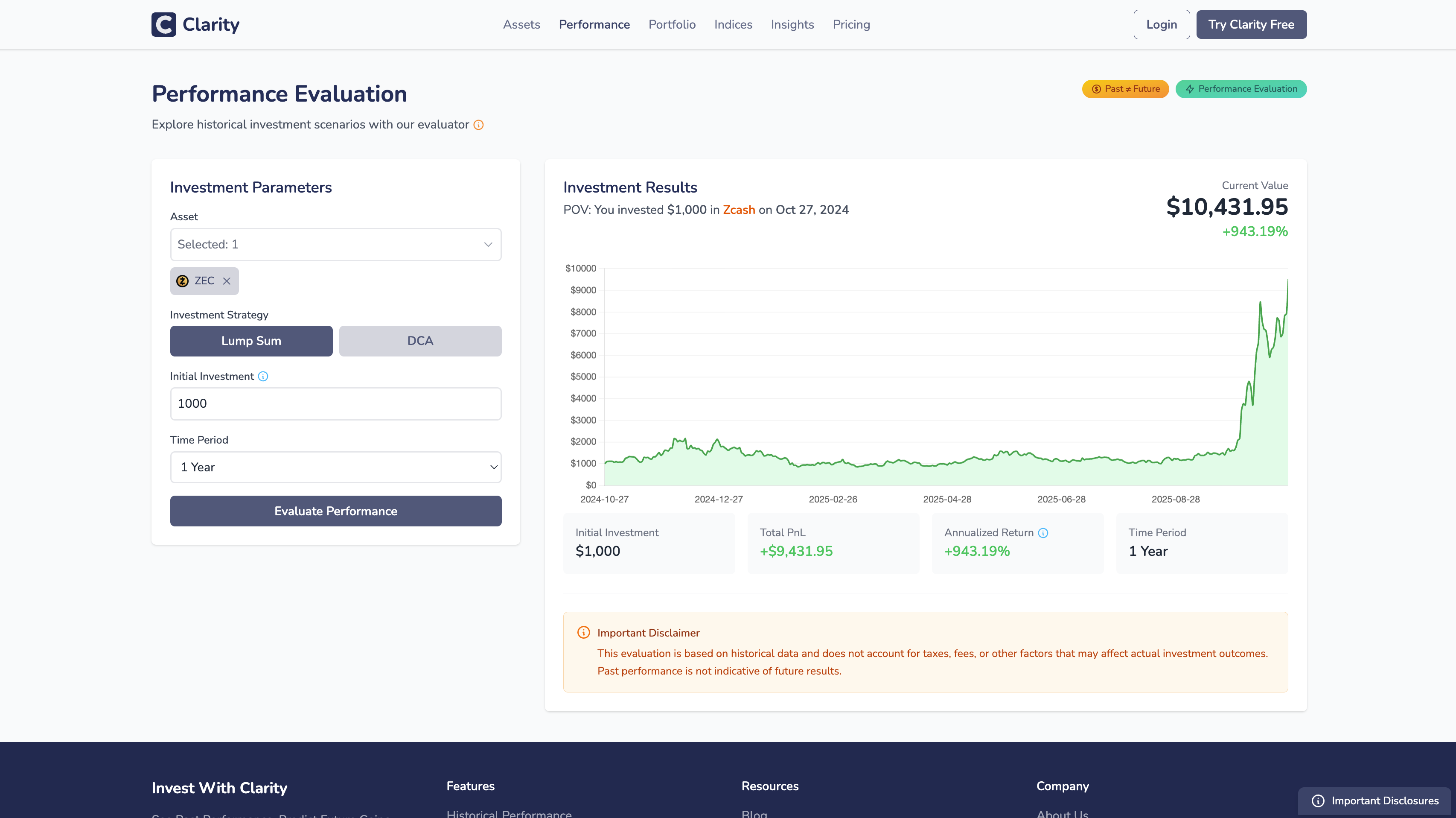Remove the ZEC asset chip
The width and height of the screenshot is (1456, 818).
pyautogui.click(x=227, y=281)
